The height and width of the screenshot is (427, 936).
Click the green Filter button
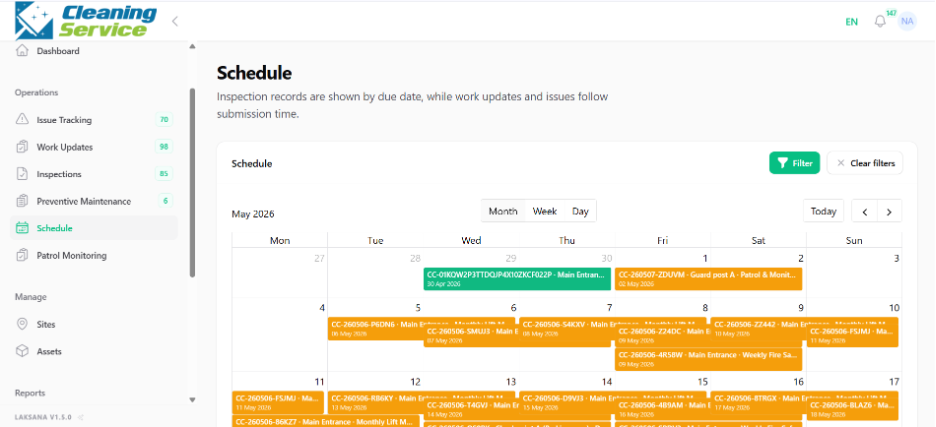(x=795, y=163)
